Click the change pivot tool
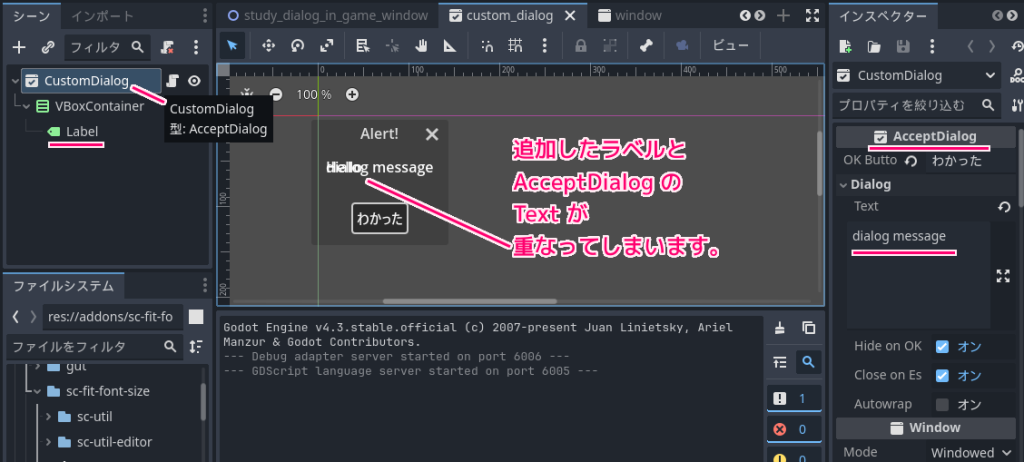Image resolution: width=1024 pixels, height=462 pixels. coord(392,45)
